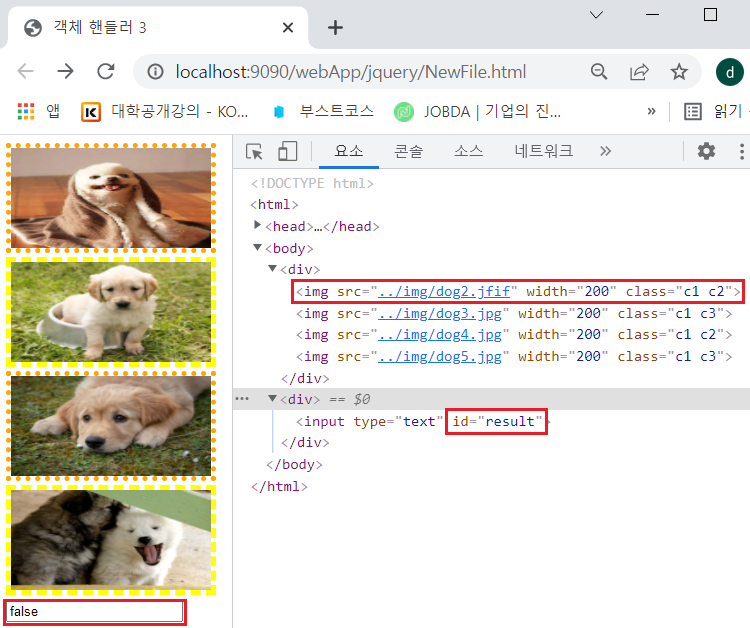Click the browser back arrow
Image resolution: width=750 pixels, height=628 pixels.
tap(25, 72)
